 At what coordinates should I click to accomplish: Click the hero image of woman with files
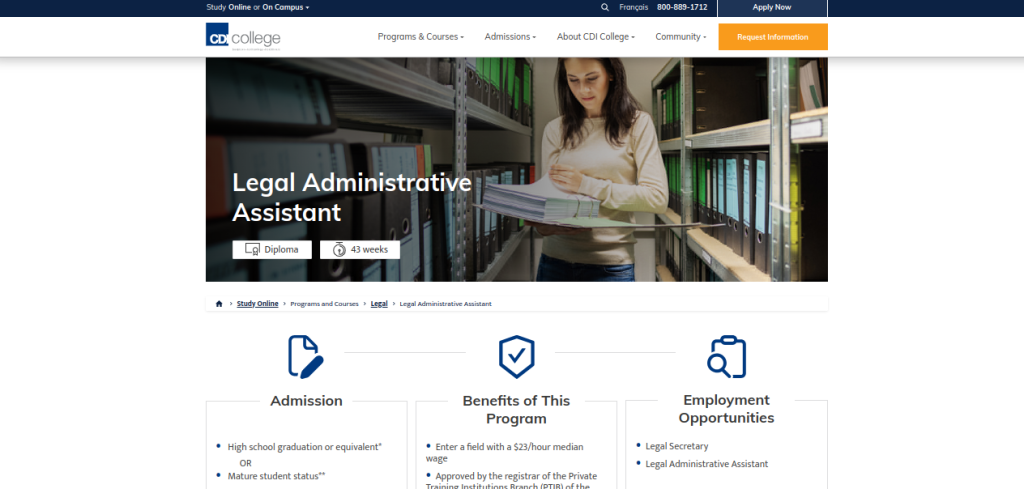pyautogui.click(x=517, y=169)
